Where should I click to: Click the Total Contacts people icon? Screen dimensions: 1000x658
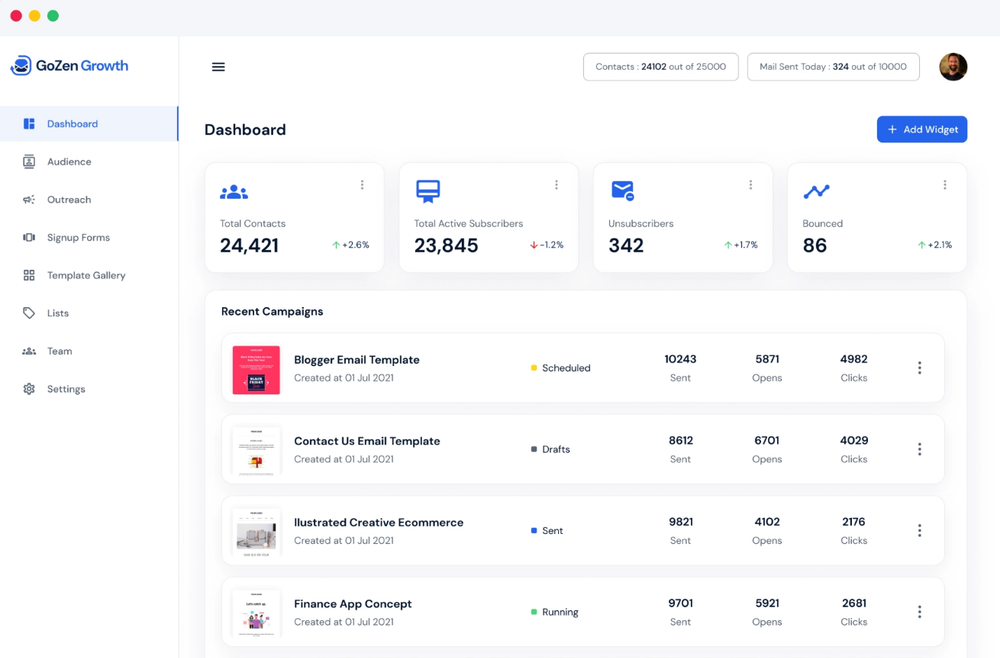(234, 191)
